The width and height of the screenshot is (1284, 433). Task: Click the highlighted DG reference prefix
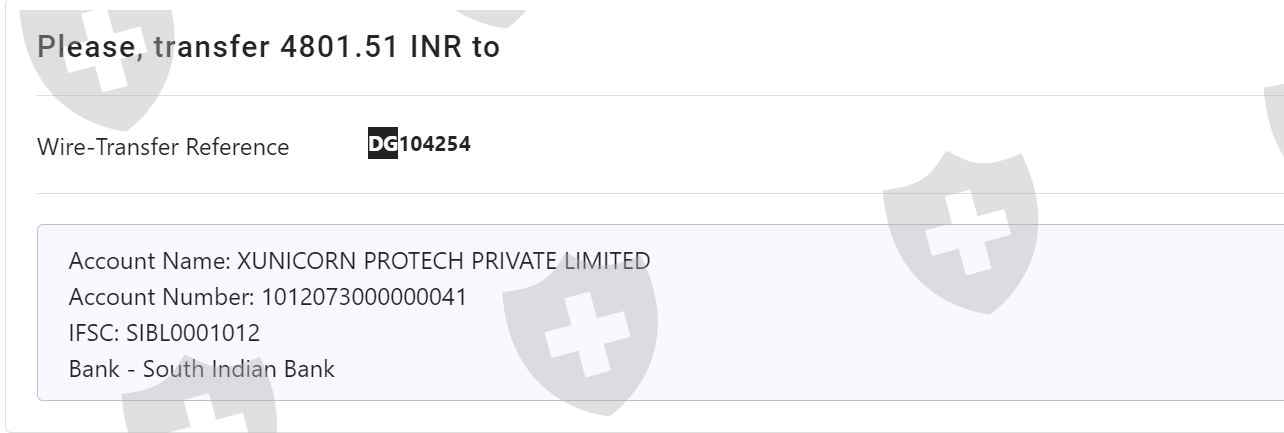click(x=382, y=144)
